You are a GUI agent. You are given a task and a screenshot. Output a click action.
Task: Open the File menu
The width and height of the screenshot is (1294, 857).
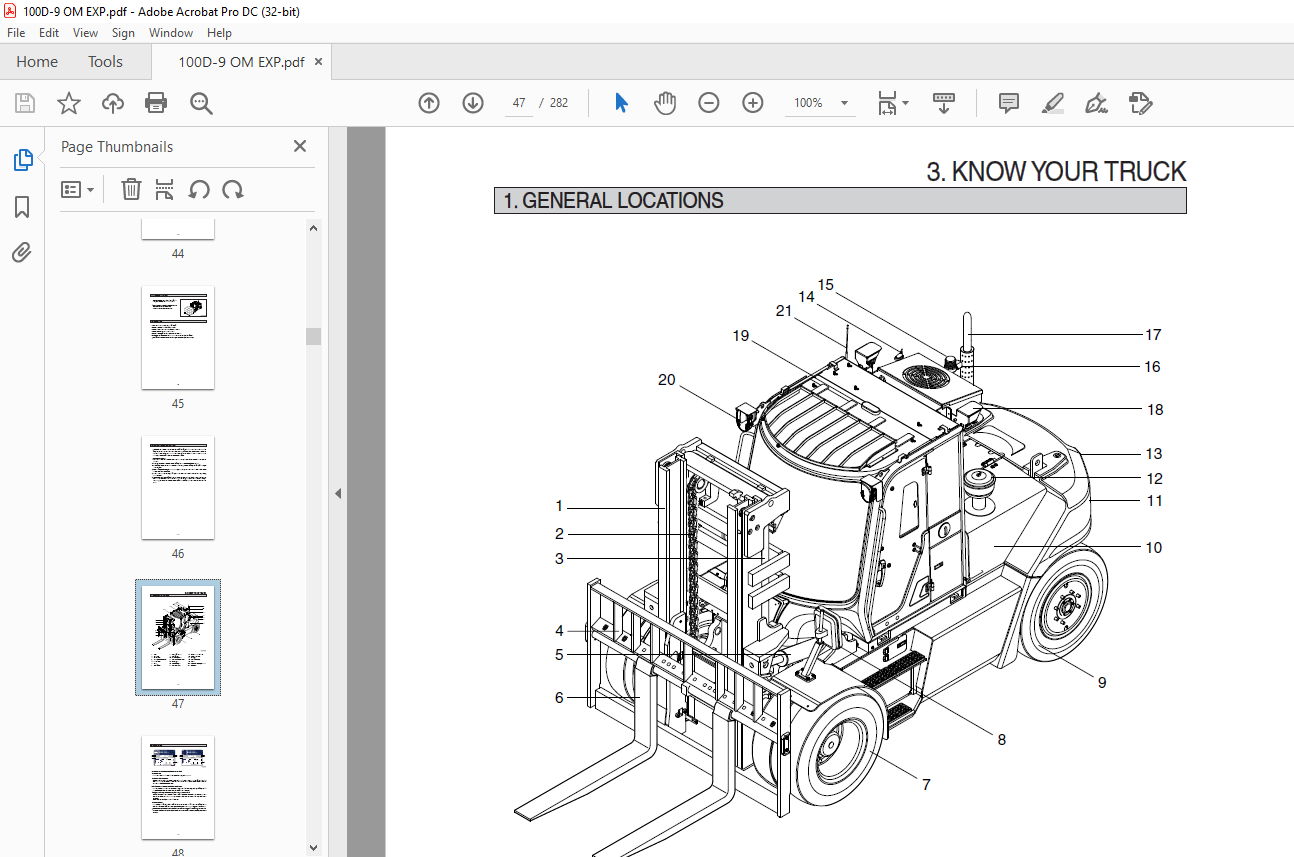pos(16,32)
